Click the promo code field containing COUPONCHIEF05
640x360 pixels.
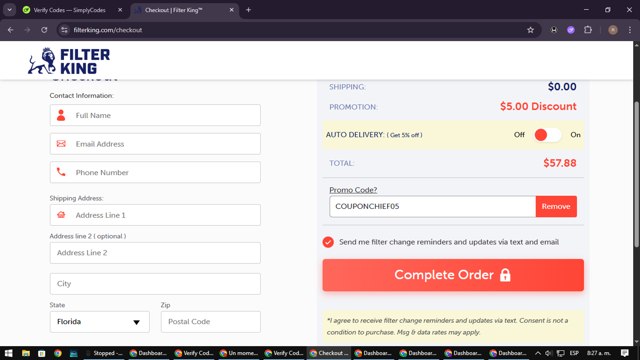click(433, 207)
